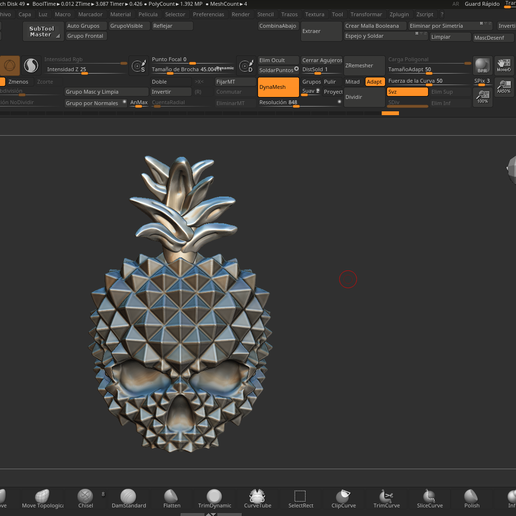
Task: Click the brush target icon marked D
Action: pos(246,66)
